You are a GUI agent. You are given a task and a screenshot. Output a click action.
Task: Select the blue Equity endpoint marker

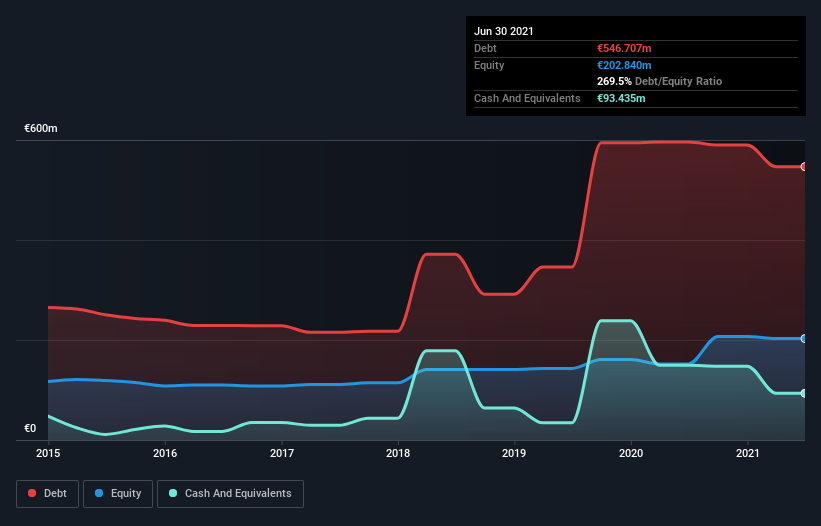(x=804, y=339)
